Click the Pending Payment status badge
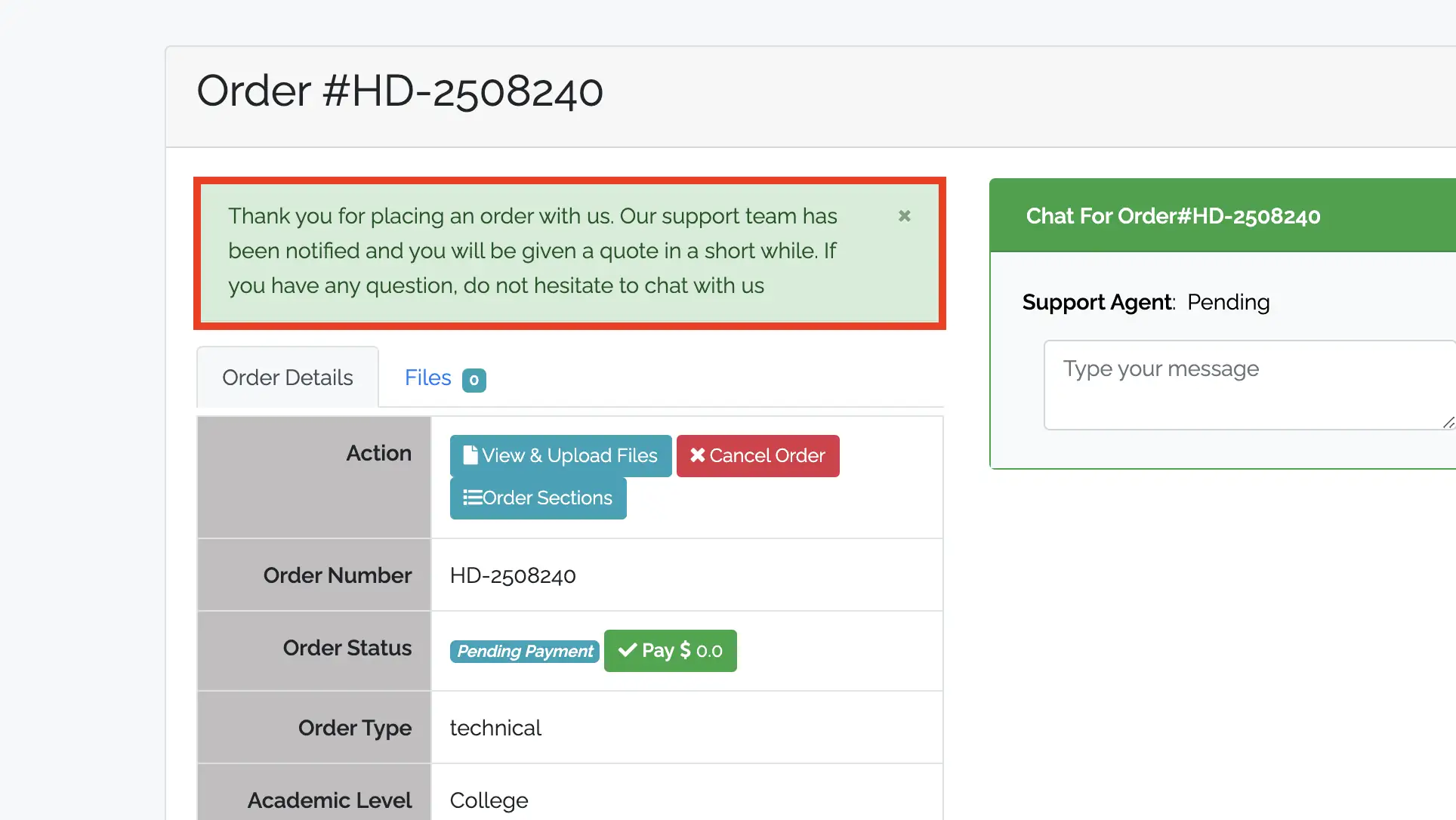 525,651
